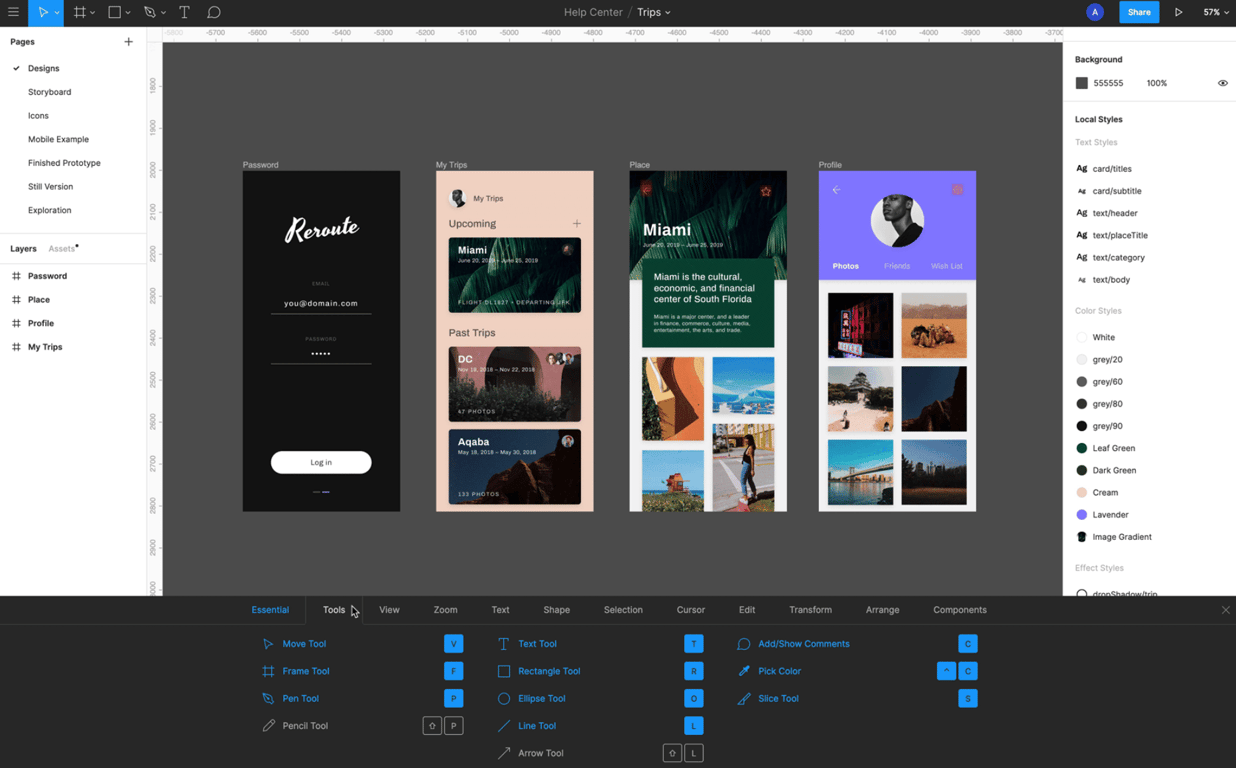The width and height of the screenshot is (1236, 768).
Task: Click the background color swatch 555555
Action: pos(1081,83)
